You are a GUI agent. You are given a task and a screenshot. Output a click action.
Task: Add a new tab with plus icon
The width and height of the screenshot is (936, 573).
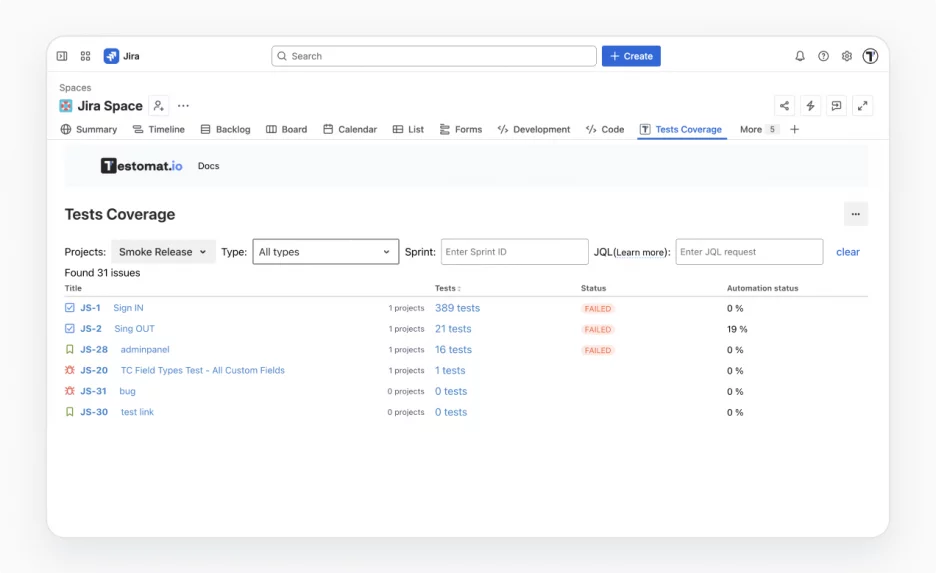click(x=795, y=130)
